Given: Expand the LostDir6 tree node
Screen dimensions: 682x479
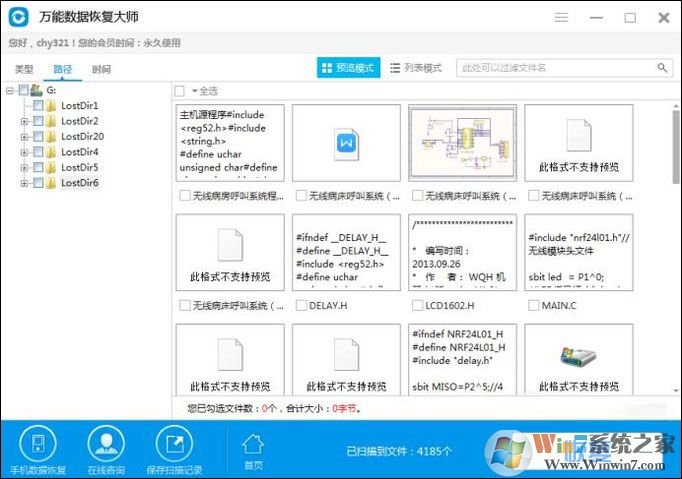Looking at the screenshot, I should coord(24,183).
